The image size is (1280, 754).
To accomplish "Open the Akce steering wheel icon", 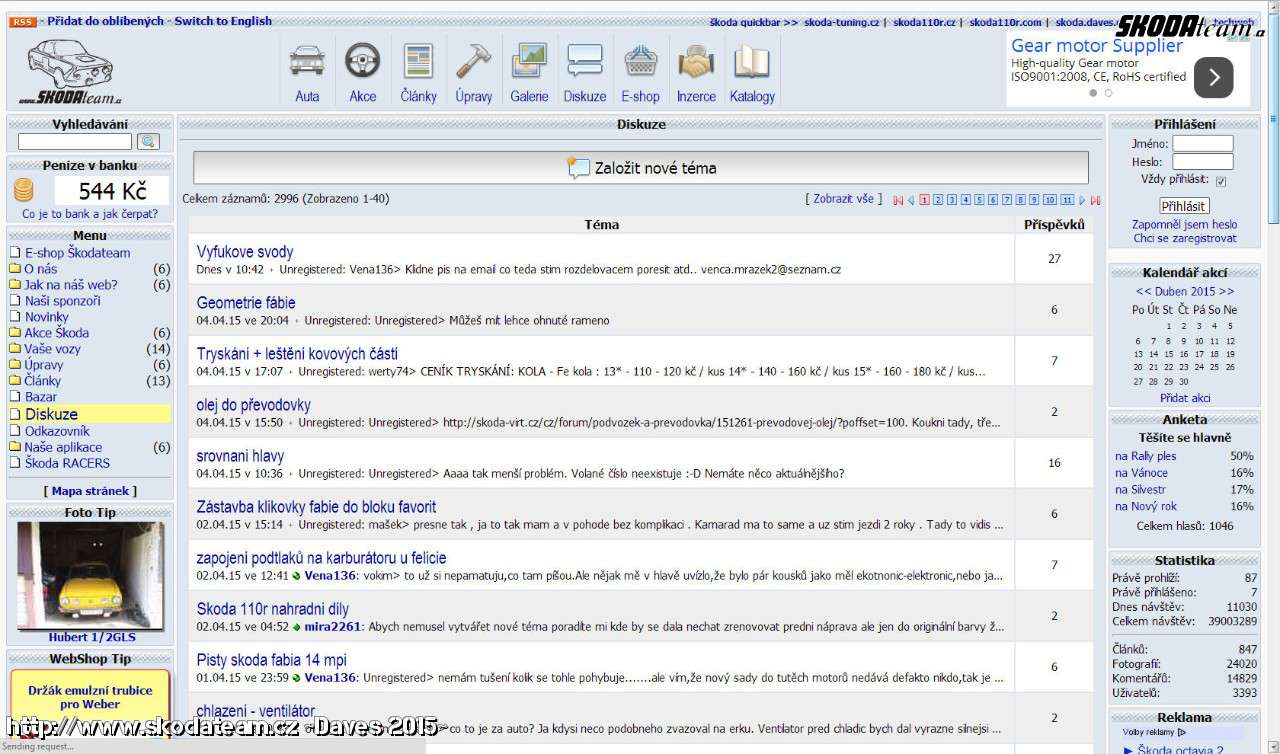I will pyautogui.click(x=363, y=61).
